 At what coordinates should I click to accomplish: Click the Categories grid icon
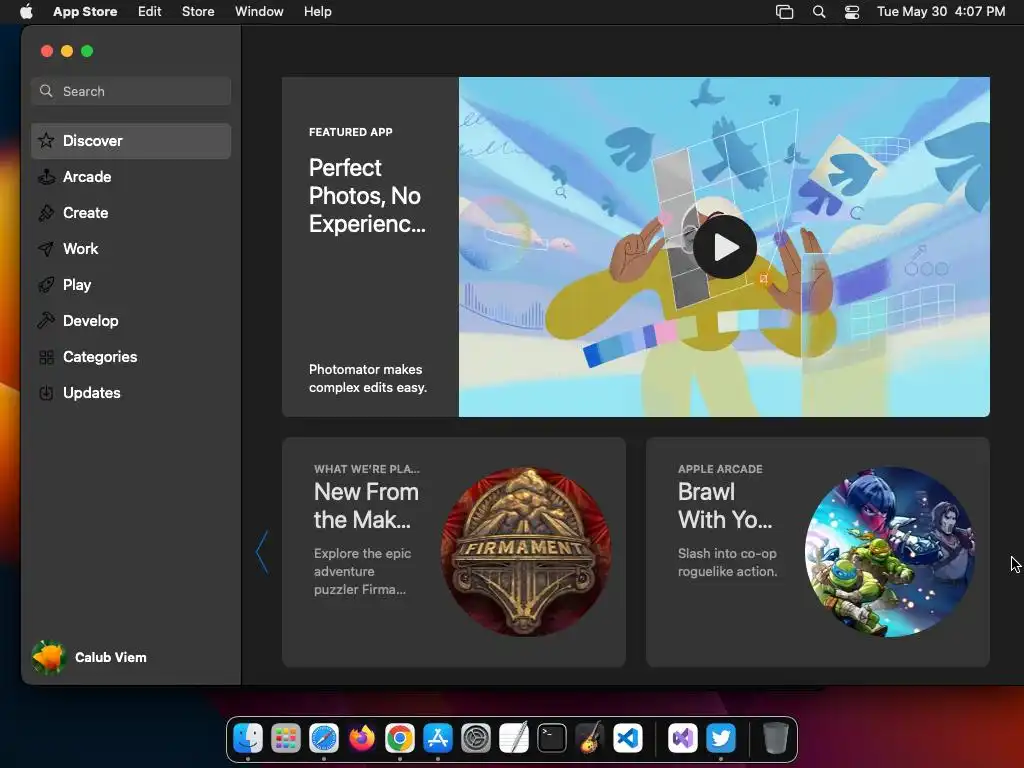click(x=46, y=357)
